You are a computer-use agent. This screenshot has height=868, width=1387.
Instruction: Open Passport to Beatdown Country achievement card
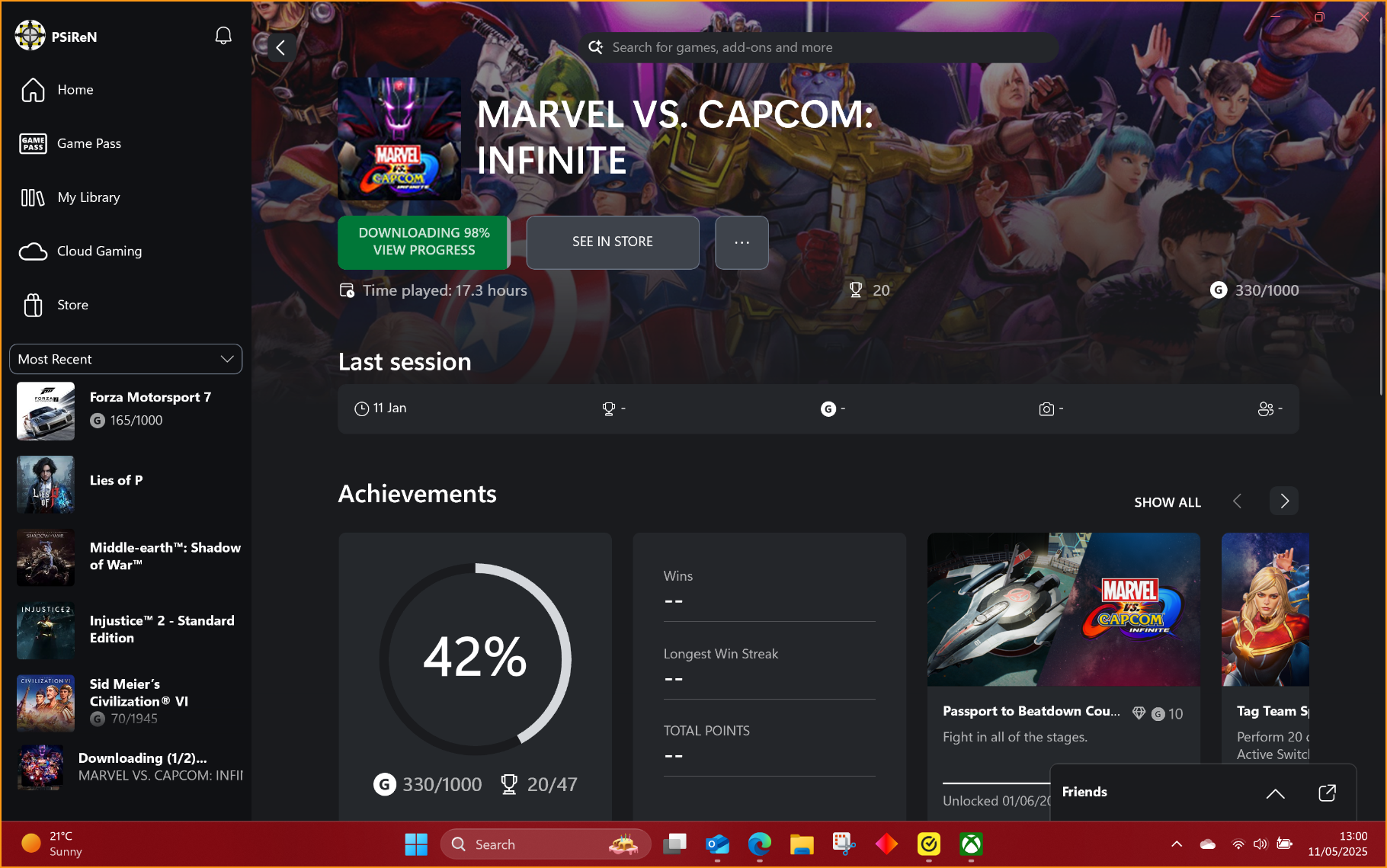(1064, 677)
